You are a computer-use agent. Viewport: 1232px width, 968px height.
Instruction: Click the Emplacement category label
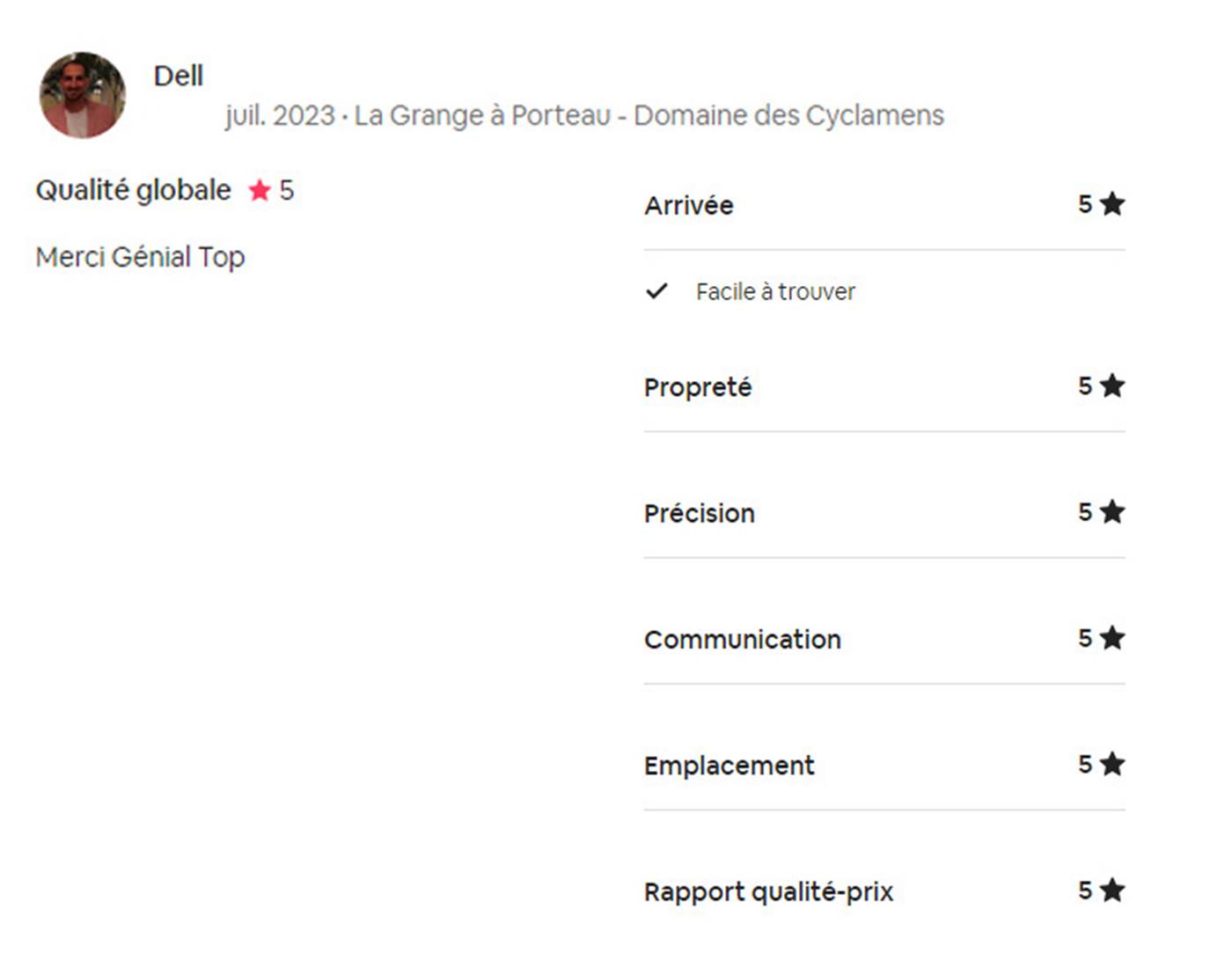point(730,766)
